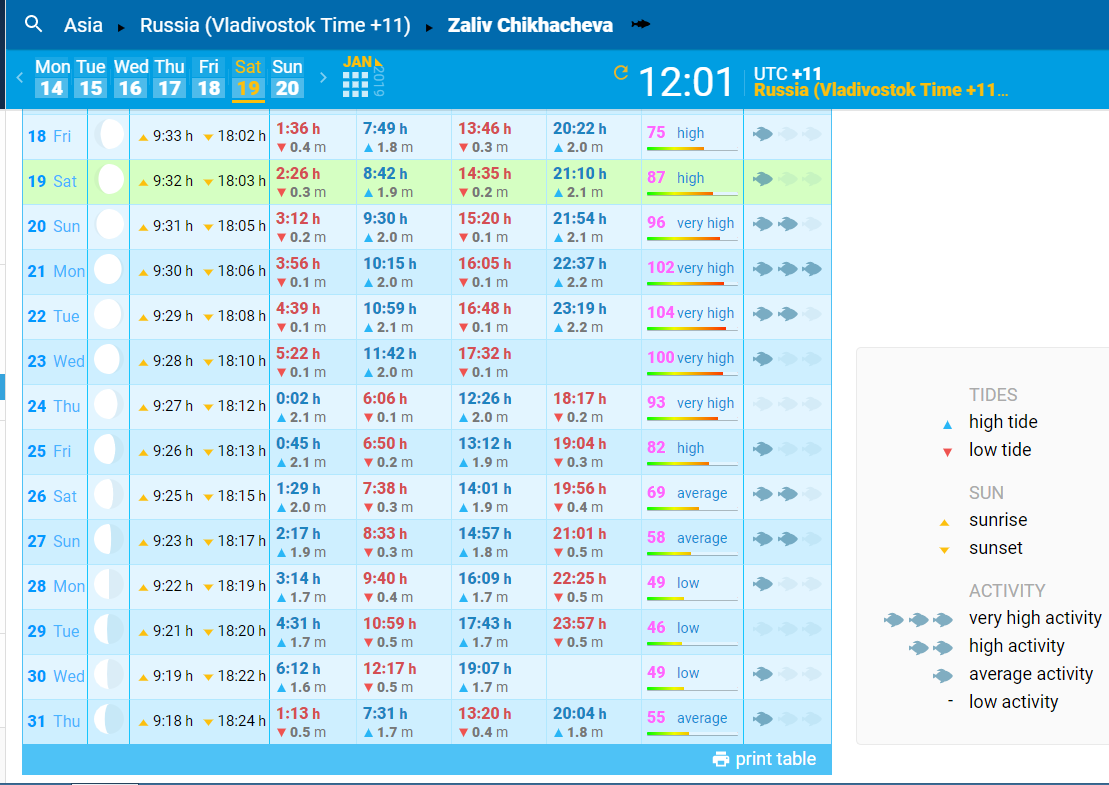The height and width of the screenshot is (785, 1109).
Task: Advance to next week with right chevron
Action: (322, 78)
